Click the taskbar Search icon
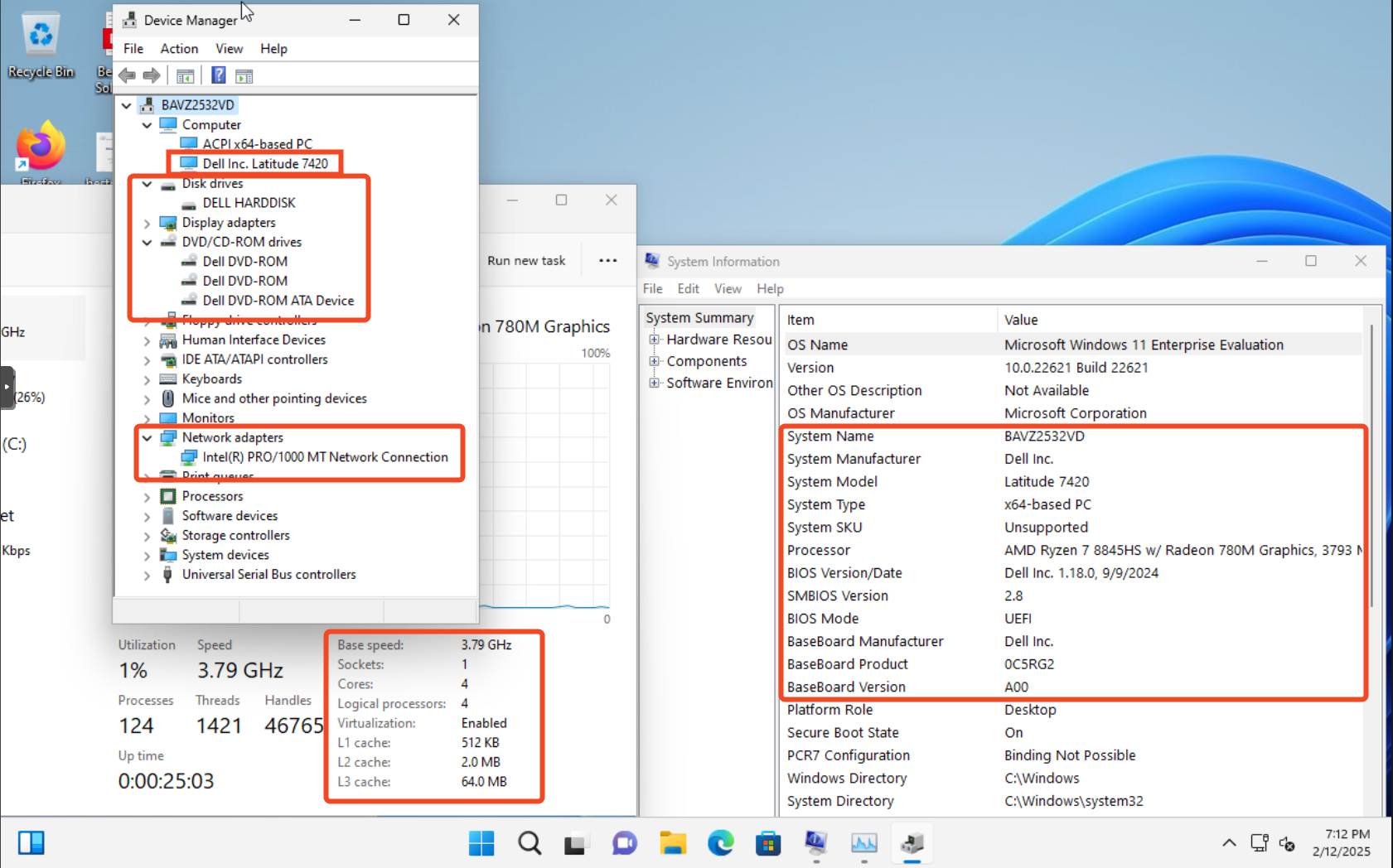 click(530, 843)
